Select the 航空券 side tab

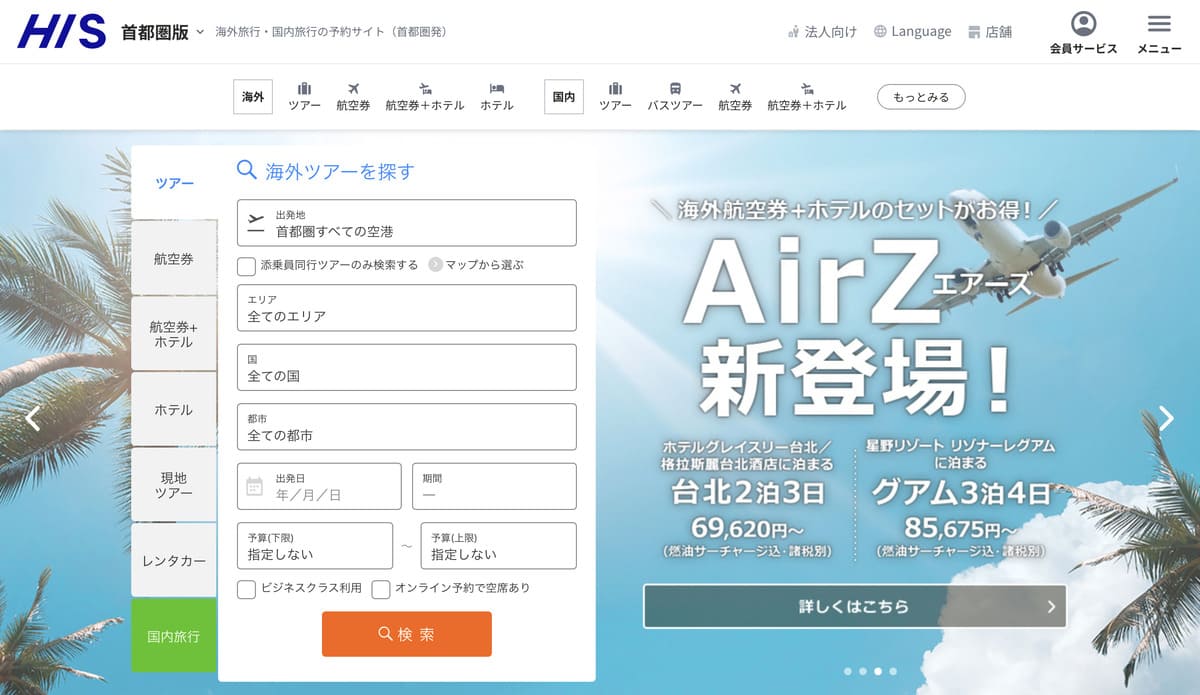click(x=174, y=258)
